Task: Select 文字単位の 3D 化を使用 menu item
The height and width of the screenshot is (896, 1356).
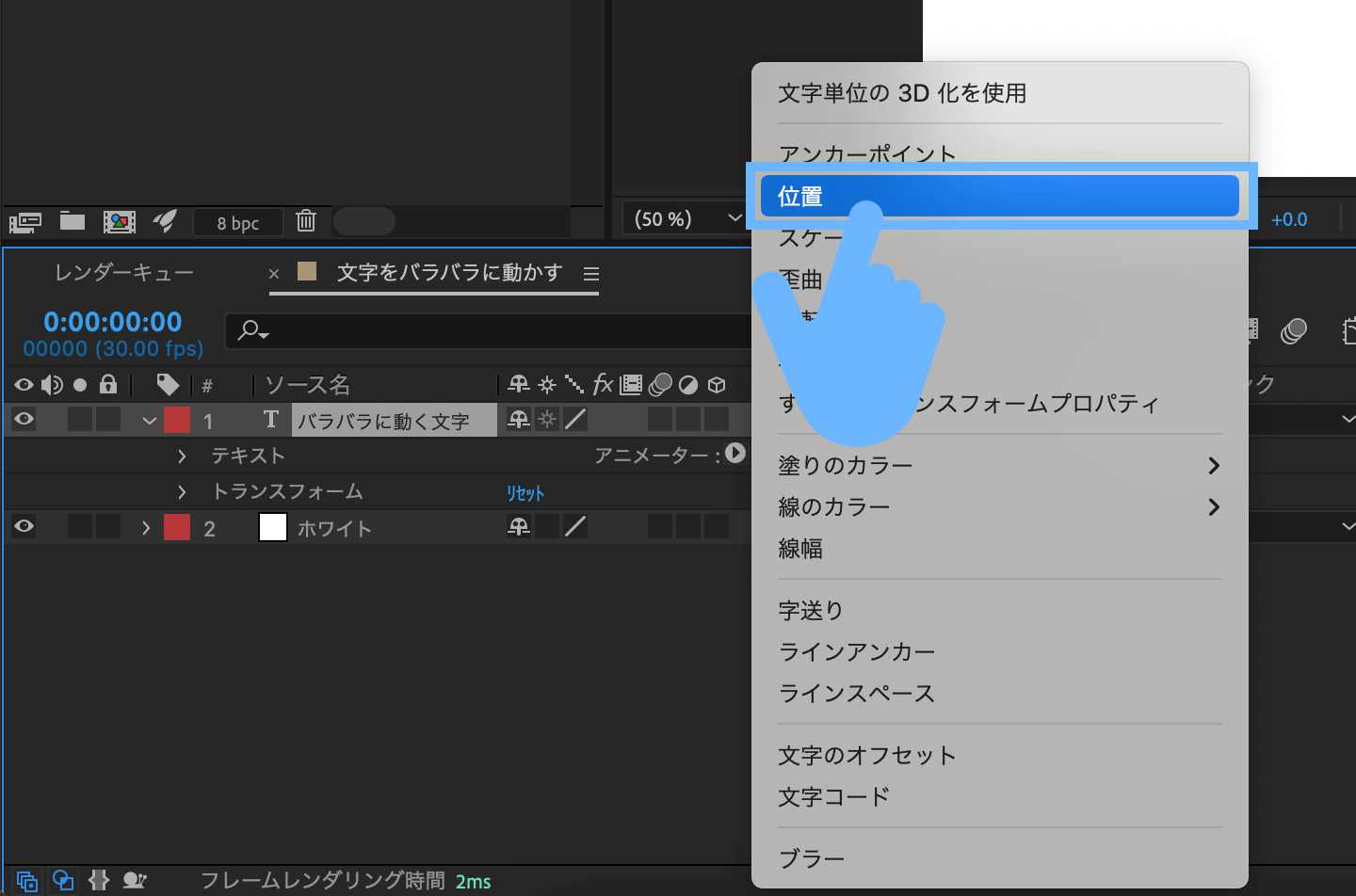Action: [1000, 92]
